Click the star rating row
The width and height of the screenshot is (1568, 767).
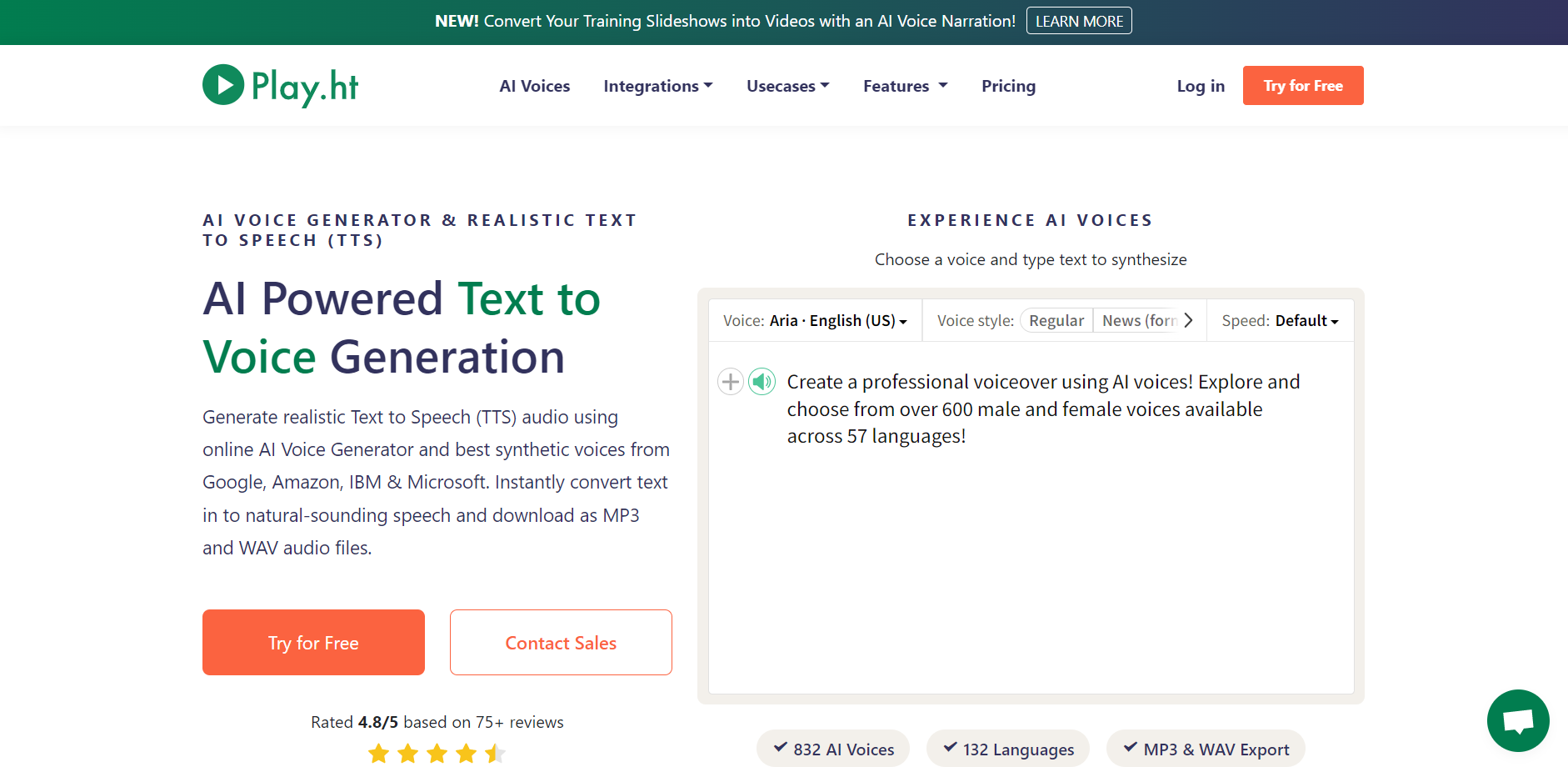tap(437, 754)
